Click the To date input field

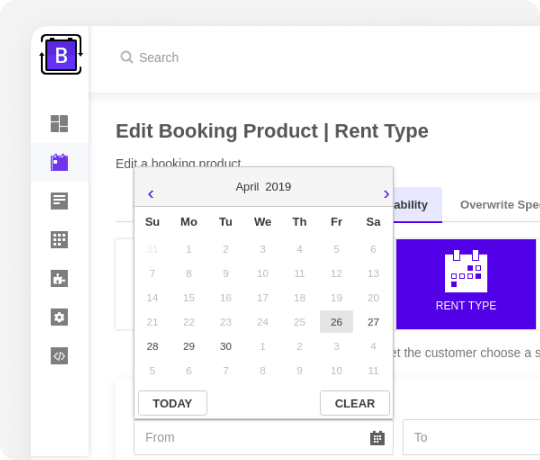471,437
